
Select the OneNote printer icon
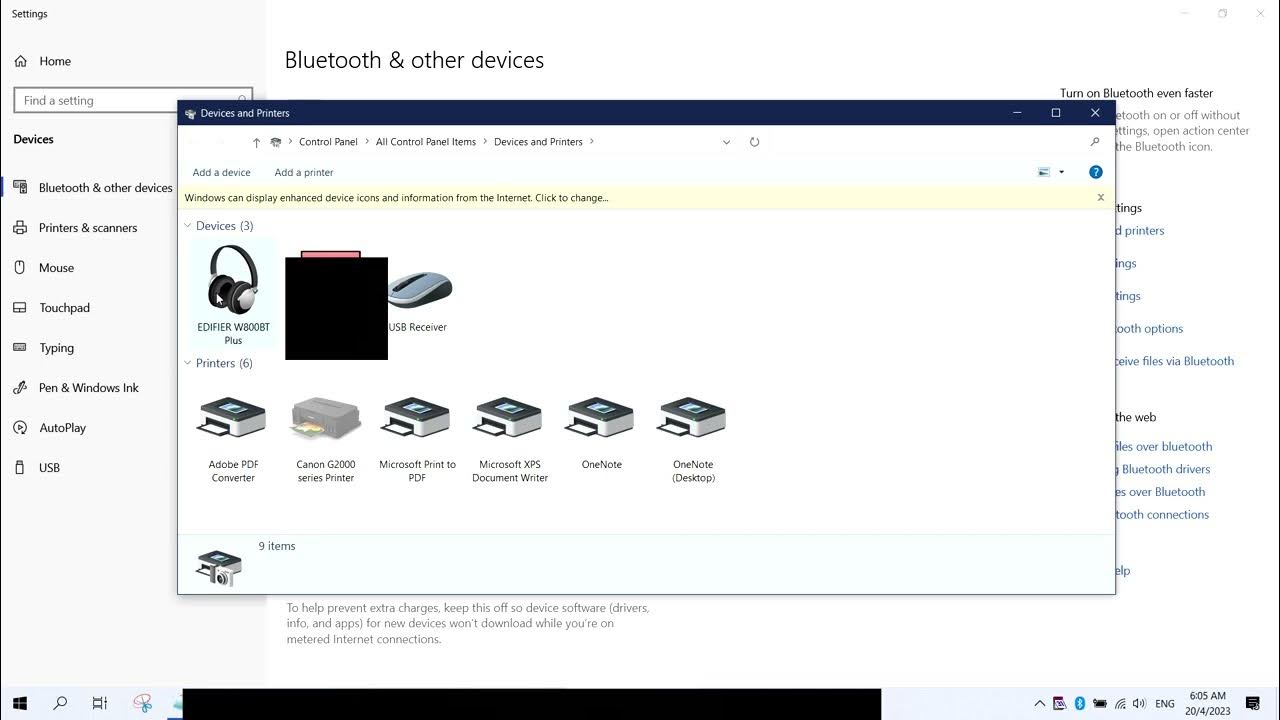(x=601, y=431)
